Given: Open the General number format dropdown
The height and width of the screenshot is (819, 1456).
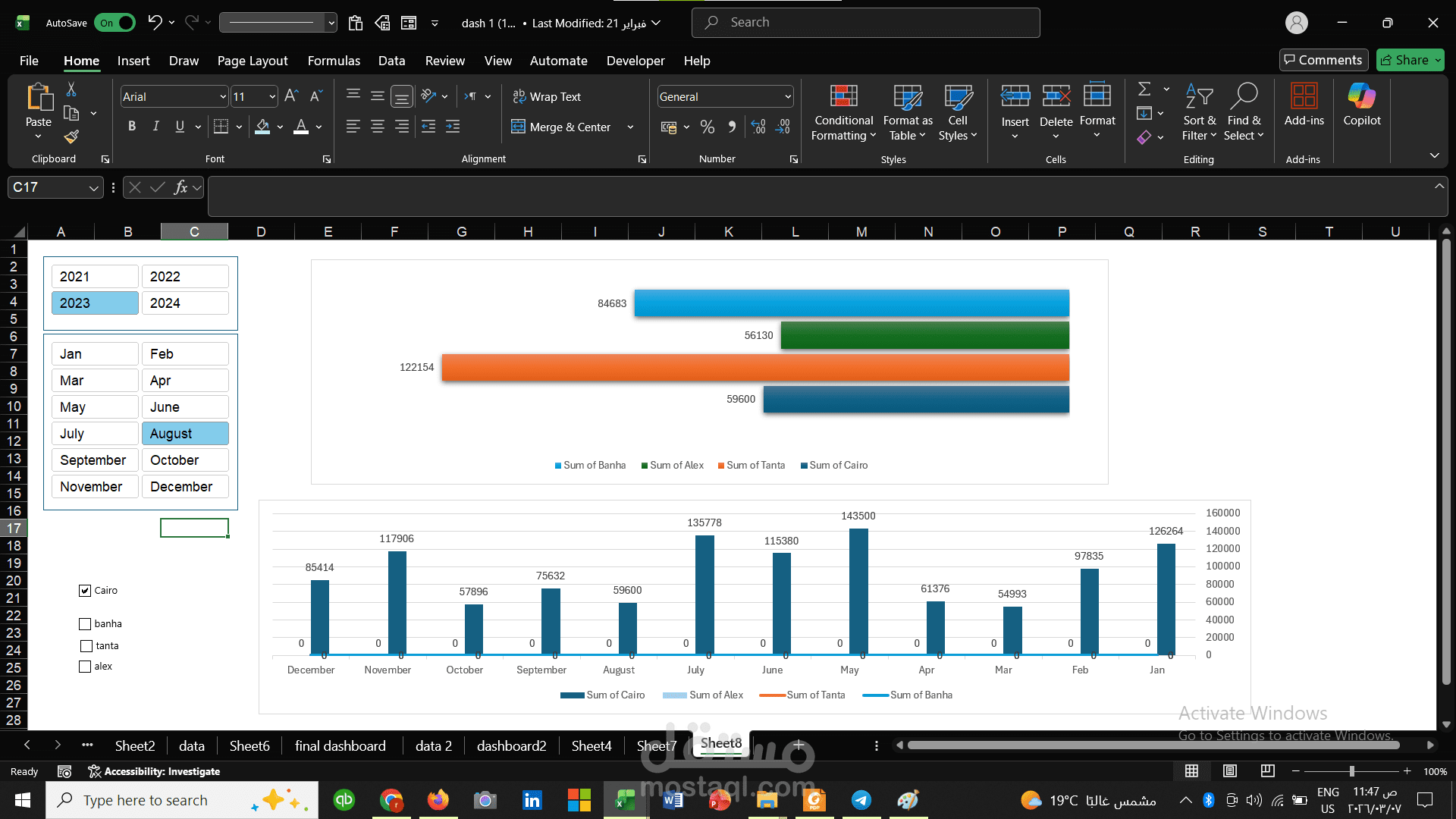Looking at the screenshot, I should pyautogui.click(x=788, y=97).
